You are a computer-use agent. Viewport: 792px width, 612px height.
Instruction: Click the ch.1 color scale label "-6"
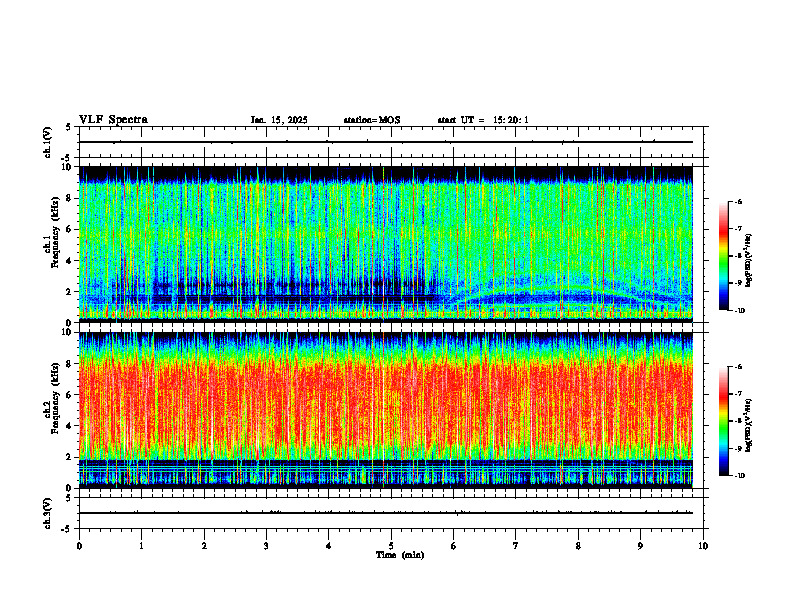tap(739, 201)
